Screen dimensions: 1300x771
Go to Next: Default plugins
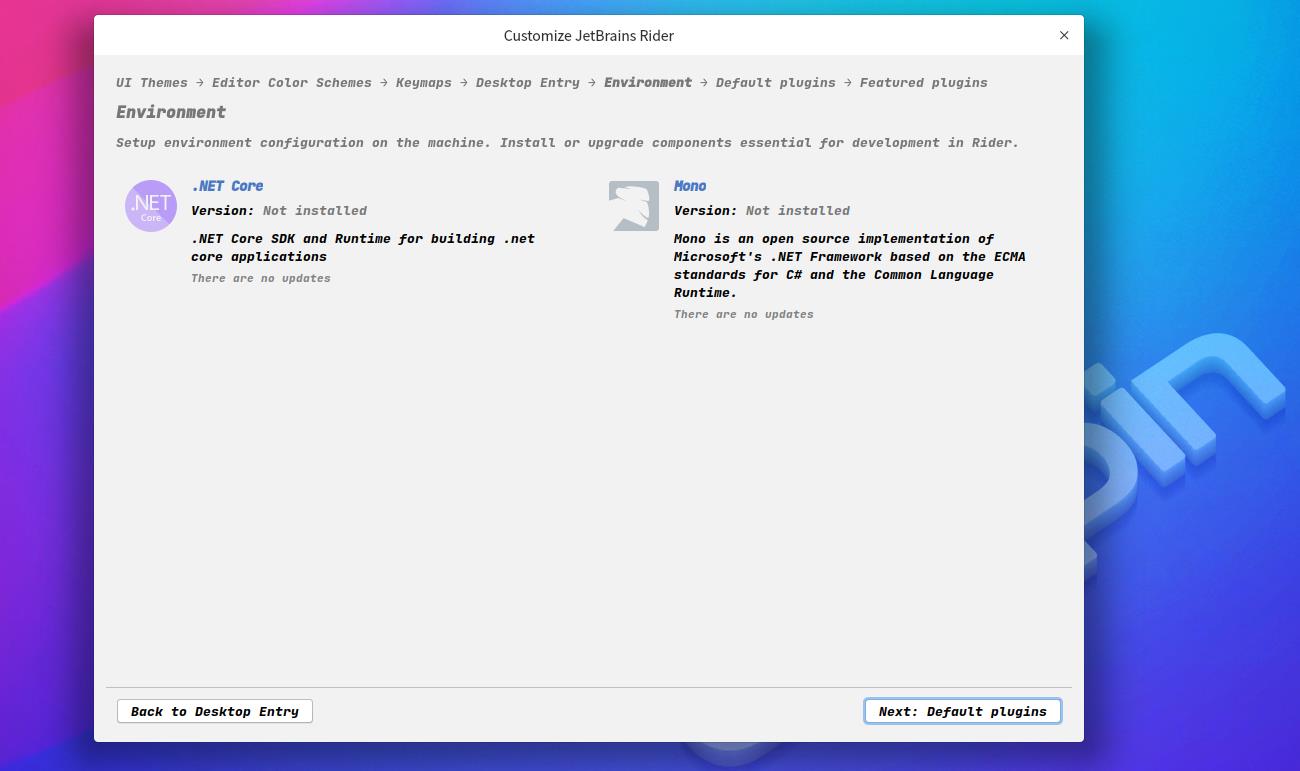click(963, 711)
